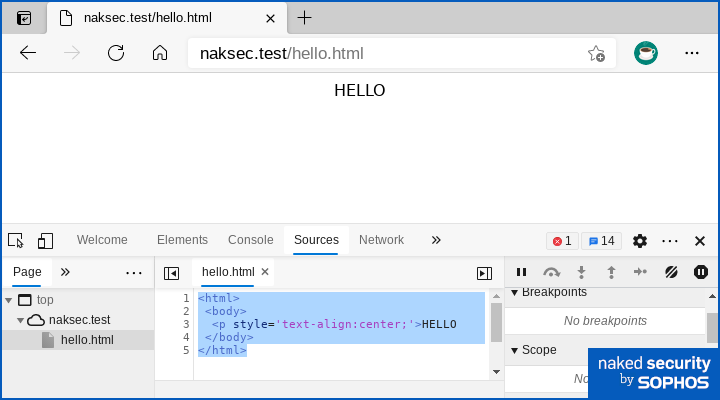Toggle deactivate breakpoints
720x400 pixels.
(671, 272)
